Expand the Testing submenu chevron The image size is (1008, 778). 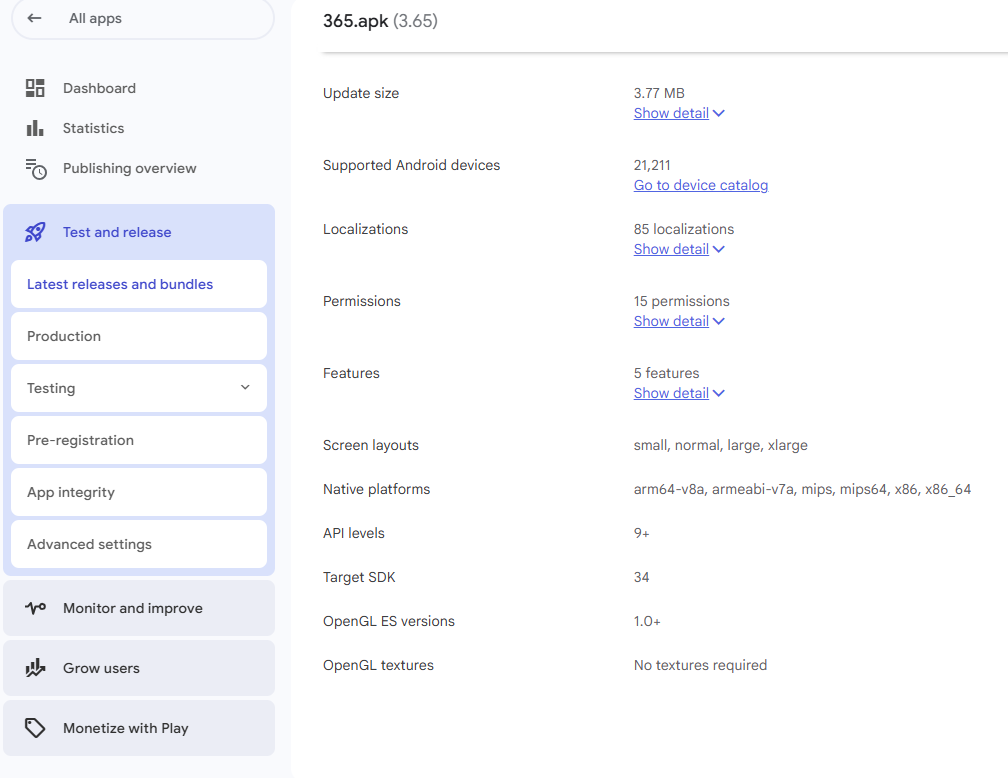point(245,388)
